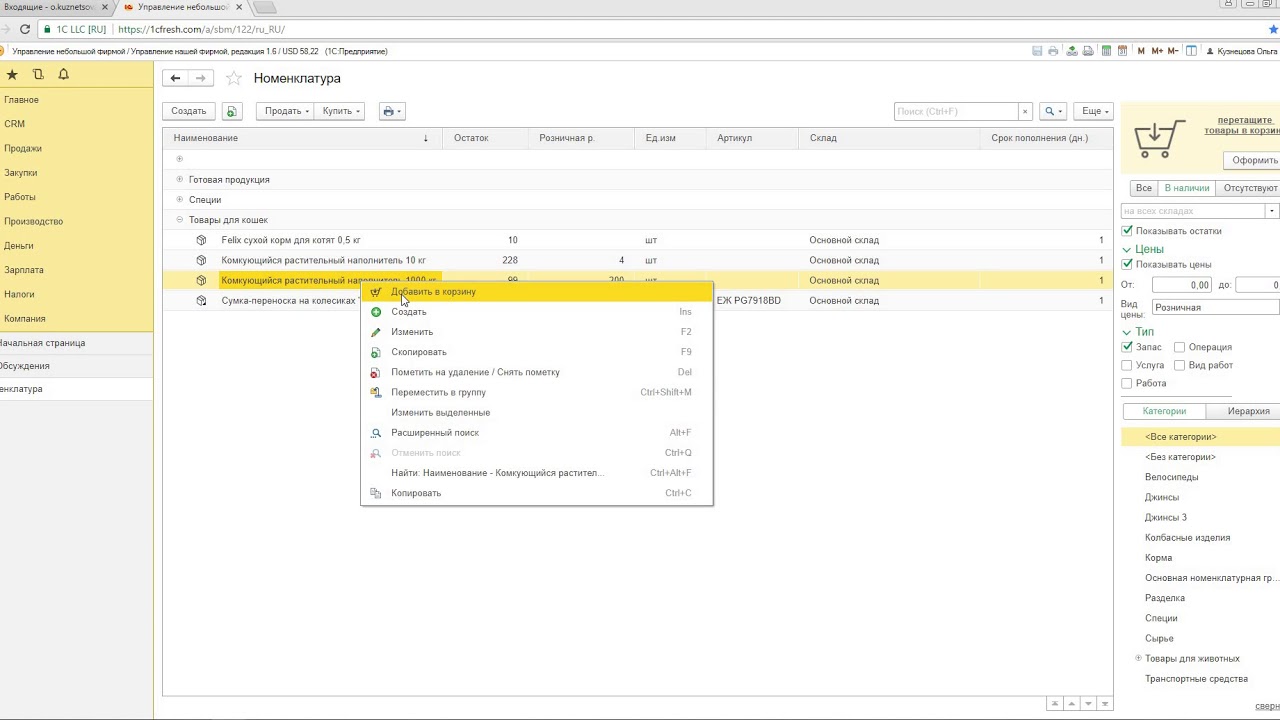Viewport: 1280px width, 720px height.
Task: Toggle the Показывать цены checkbox
Action: (x=1128, y=264)
